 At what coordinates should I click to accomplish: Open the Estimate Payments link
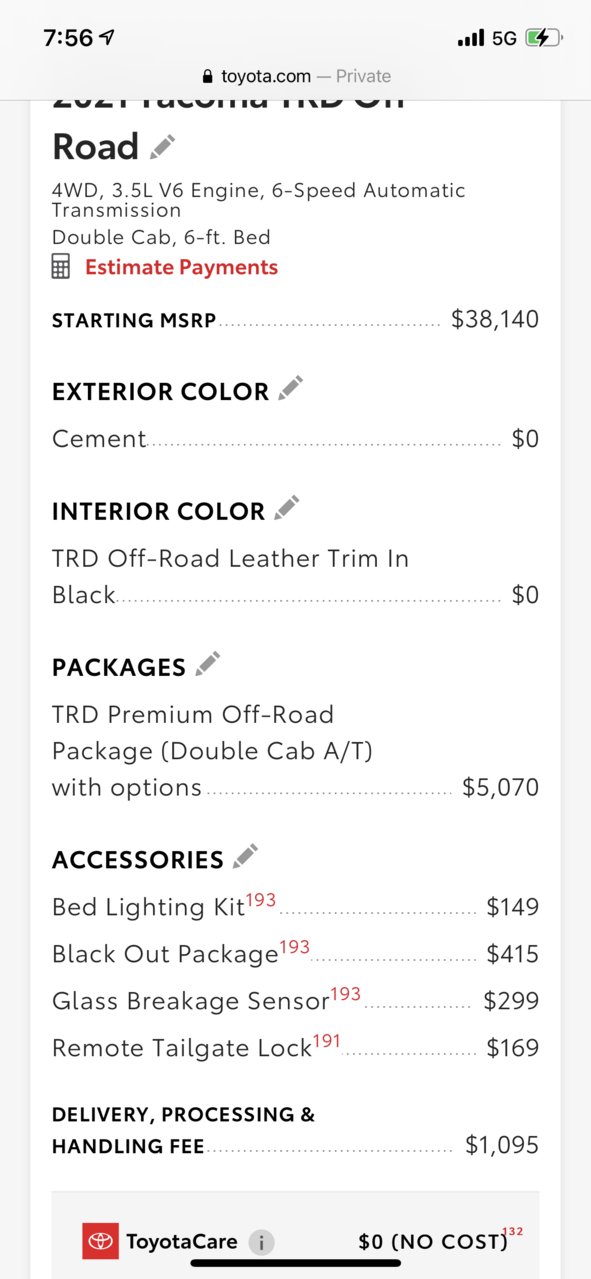tap(181, 267)
